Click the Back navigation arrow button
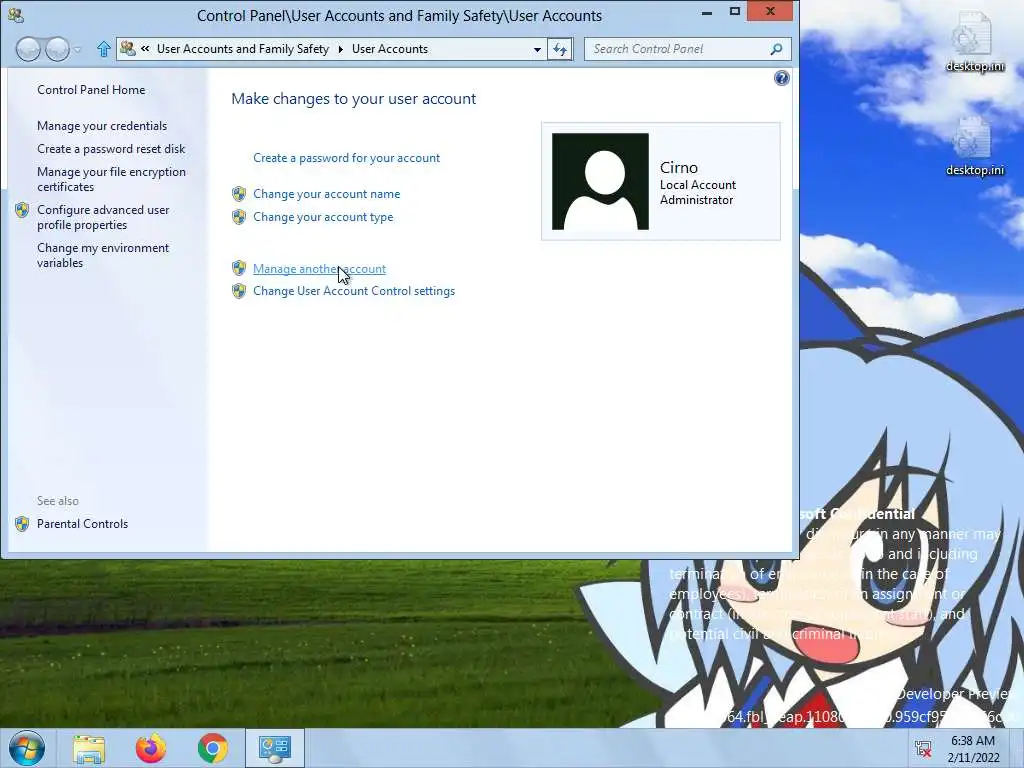 [28, 49]
